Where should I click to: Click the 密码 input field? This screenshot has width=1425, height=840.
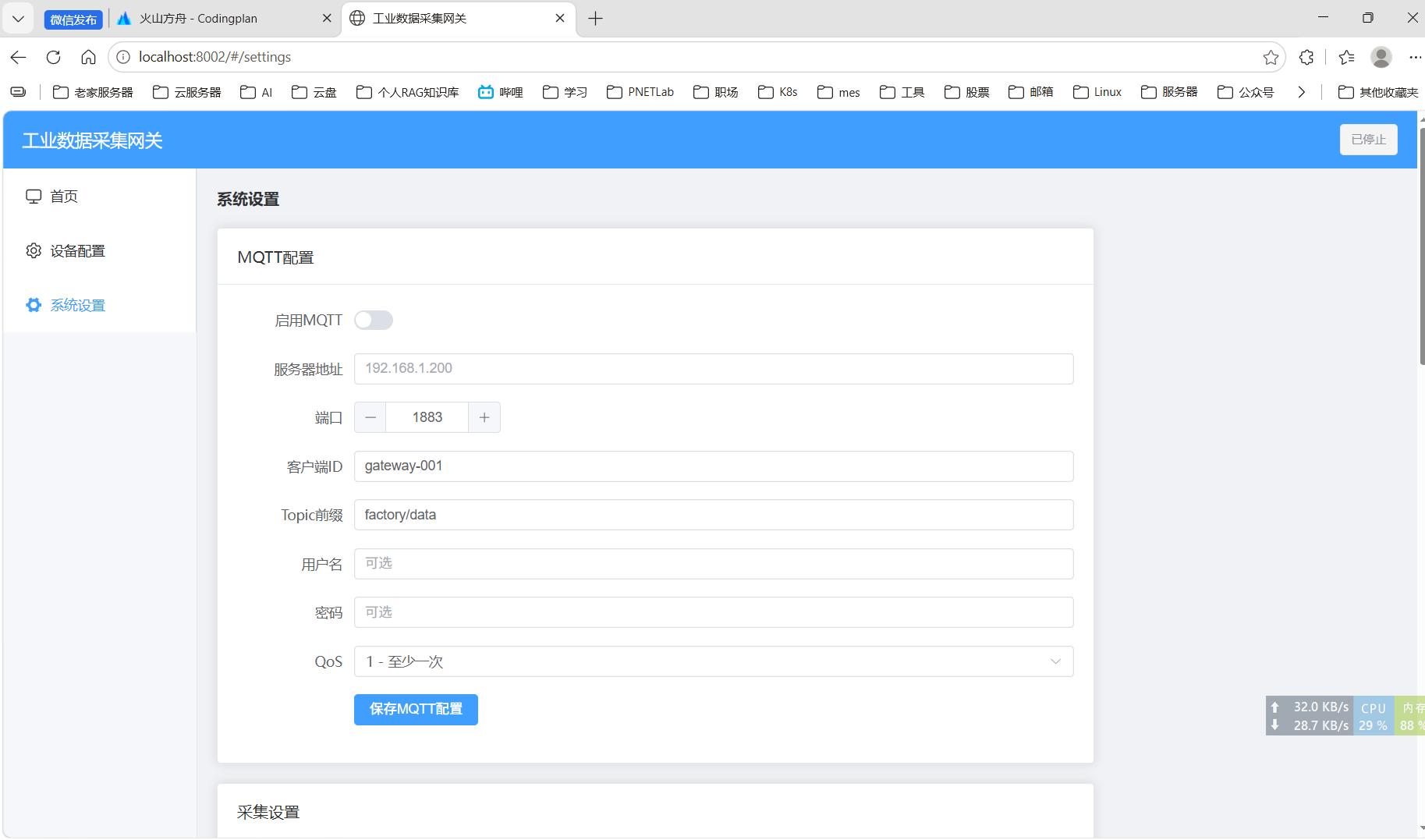[x=714, y=612]
